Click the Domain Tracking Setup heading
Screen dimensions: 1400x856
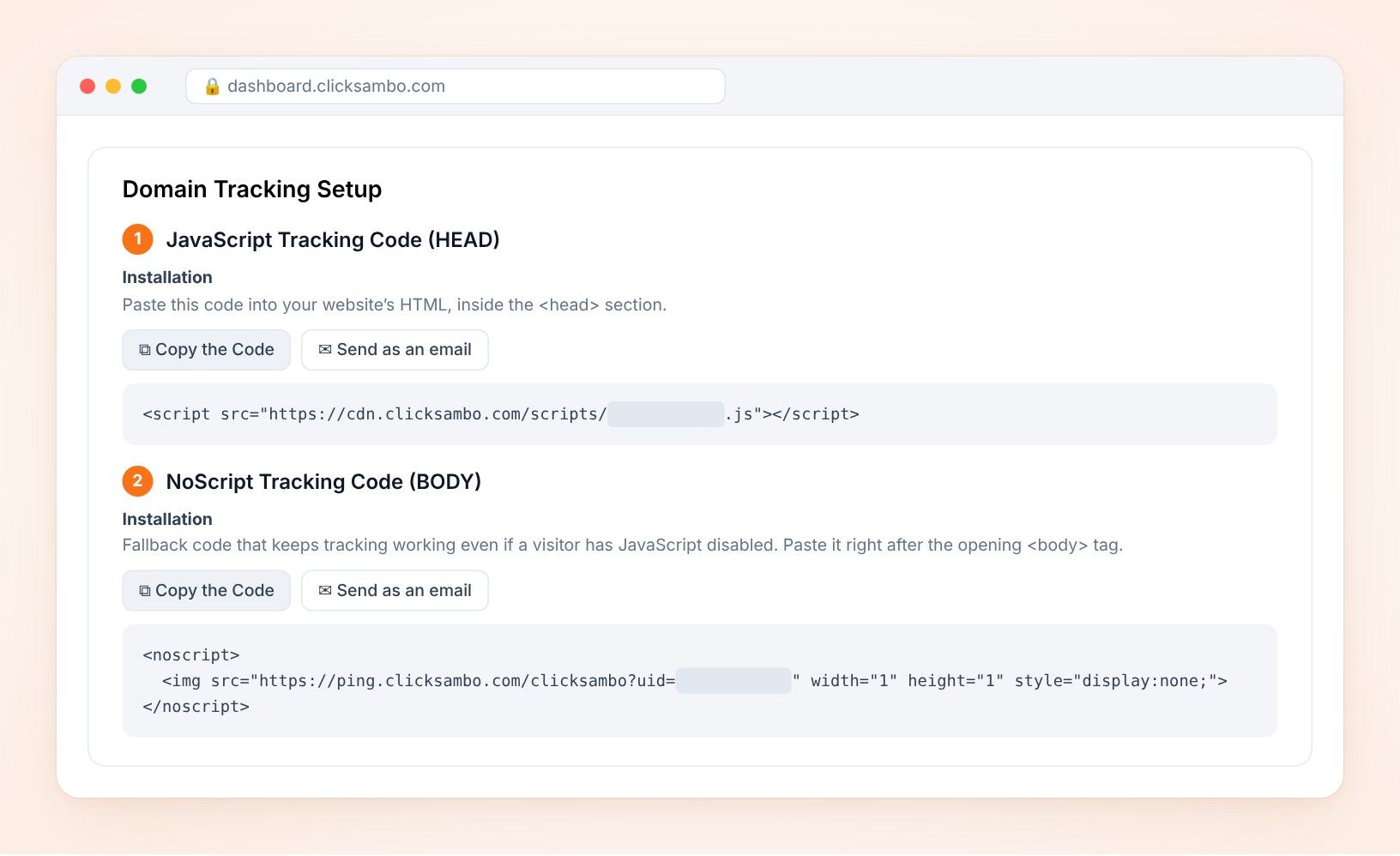[x=252, y=190]
